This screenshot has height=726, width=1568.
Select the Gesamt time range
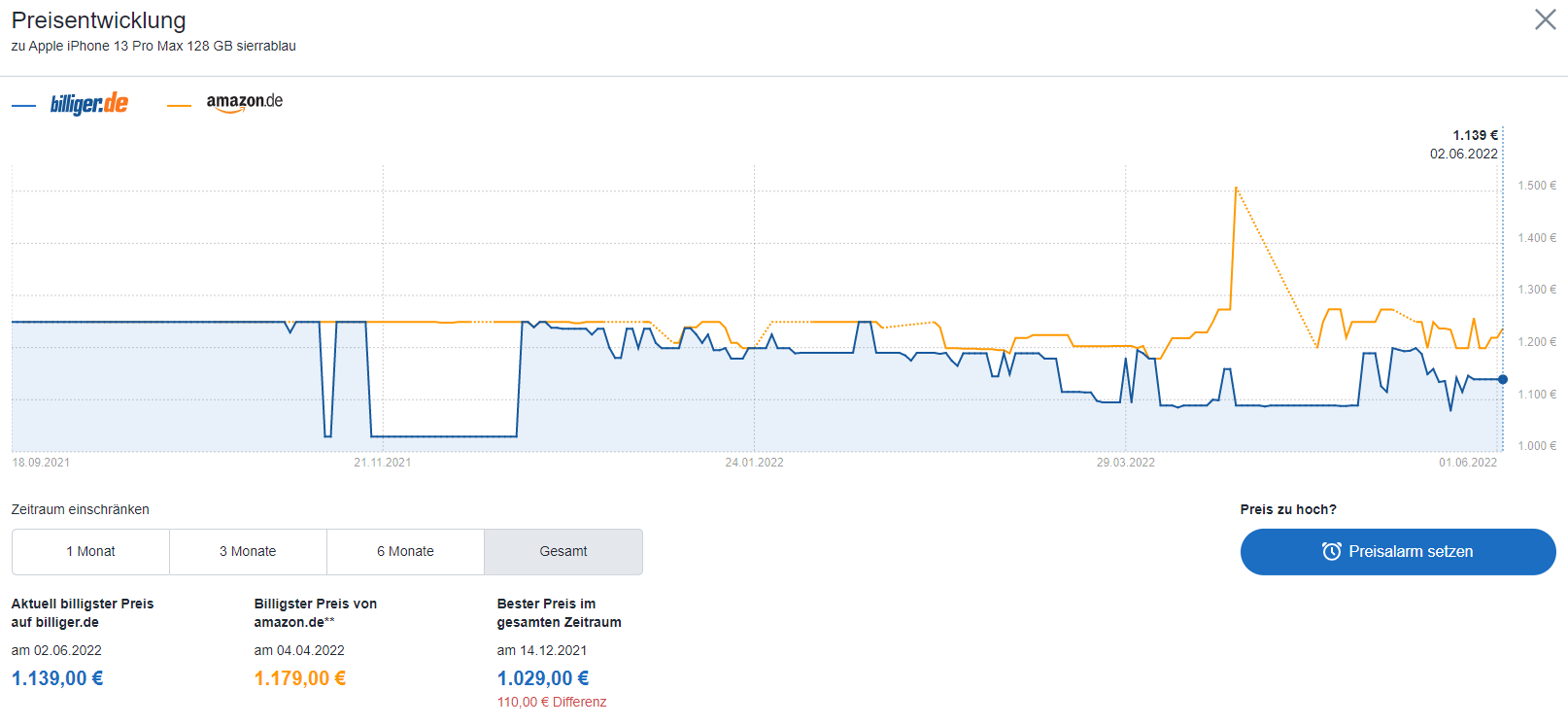563,551
